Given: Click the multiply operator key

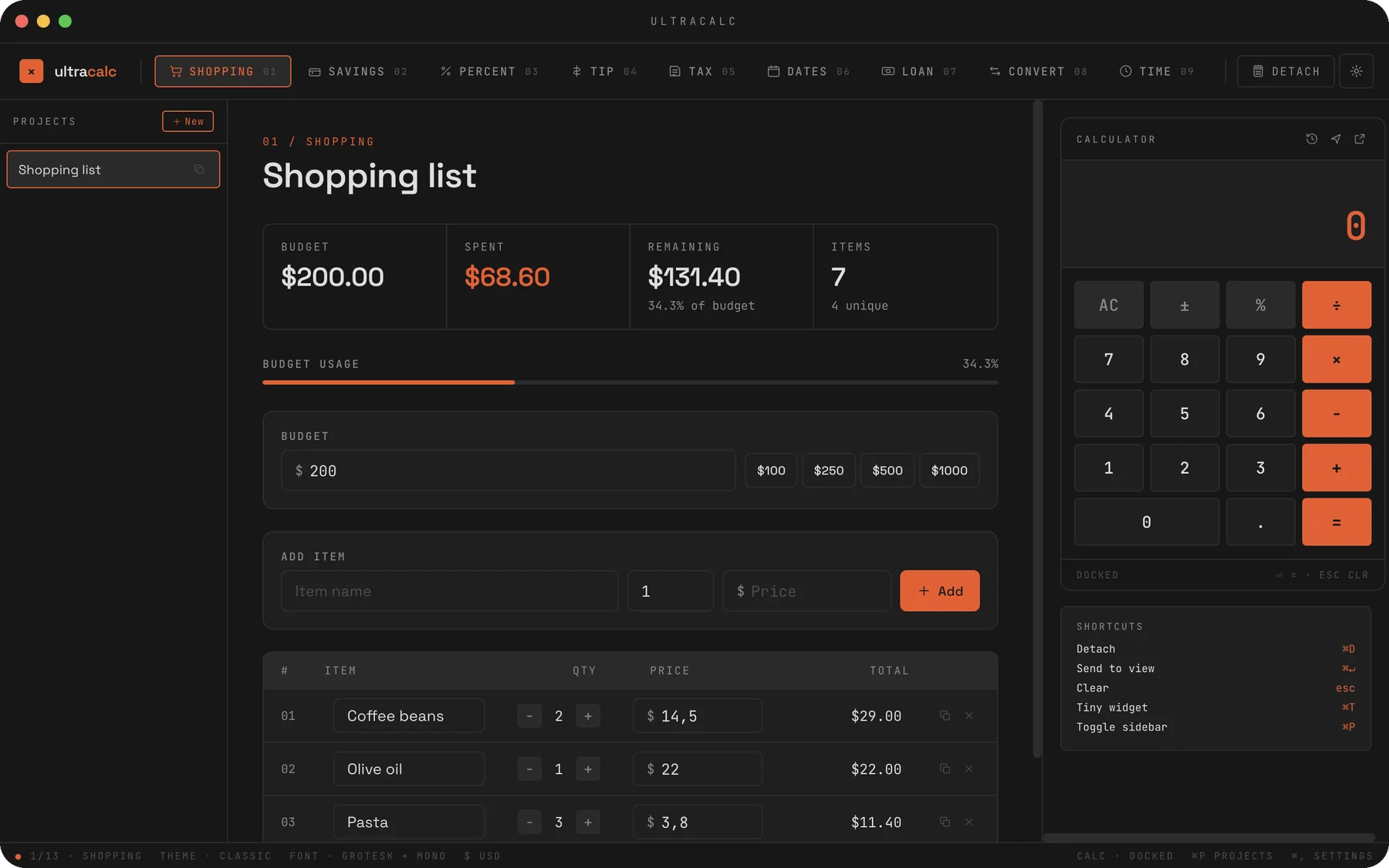Looking at the screenshot, I should (x=1337, y=359).
